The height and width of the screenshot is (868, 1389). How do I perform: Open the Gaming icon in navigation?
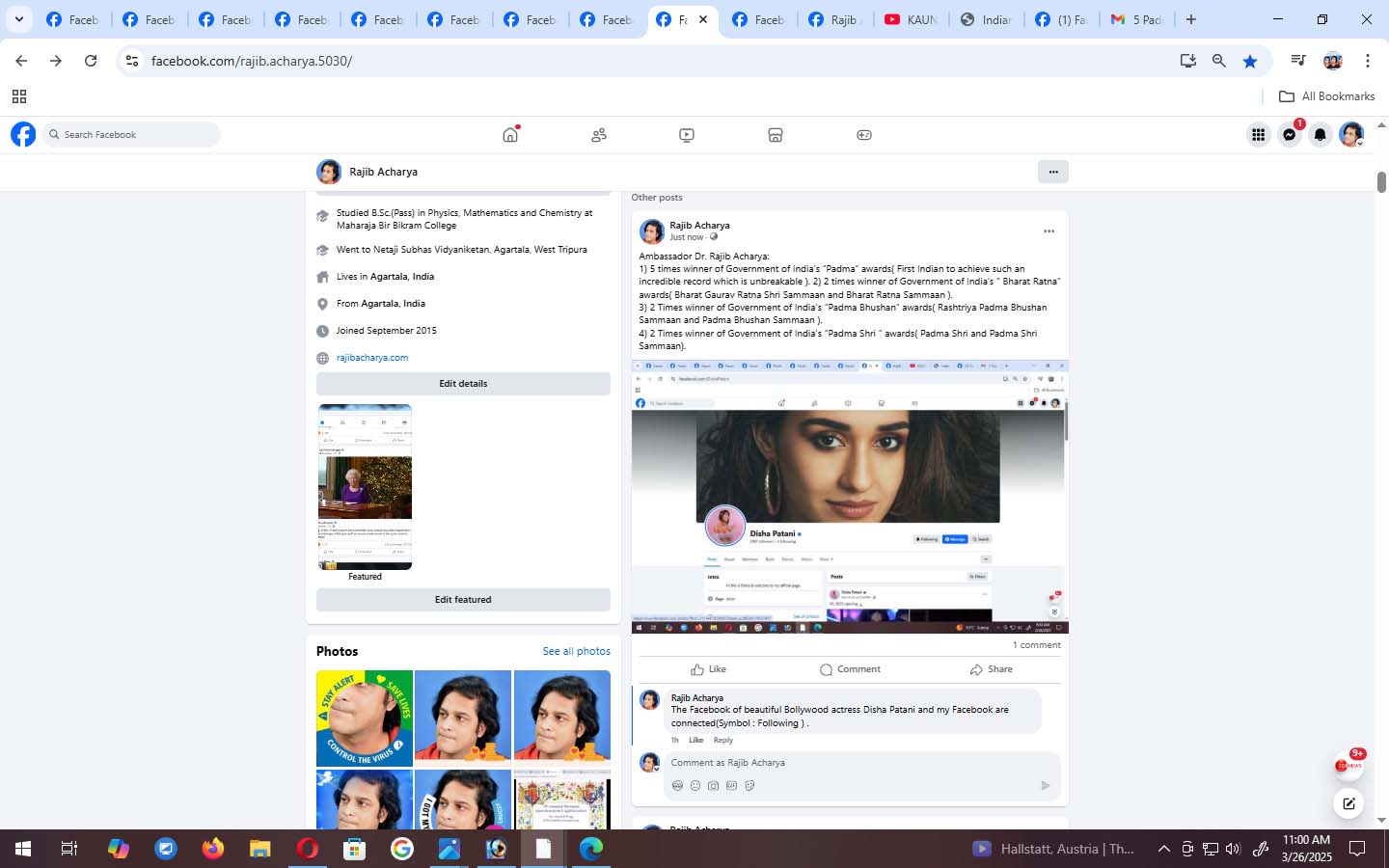pos(864,135)
